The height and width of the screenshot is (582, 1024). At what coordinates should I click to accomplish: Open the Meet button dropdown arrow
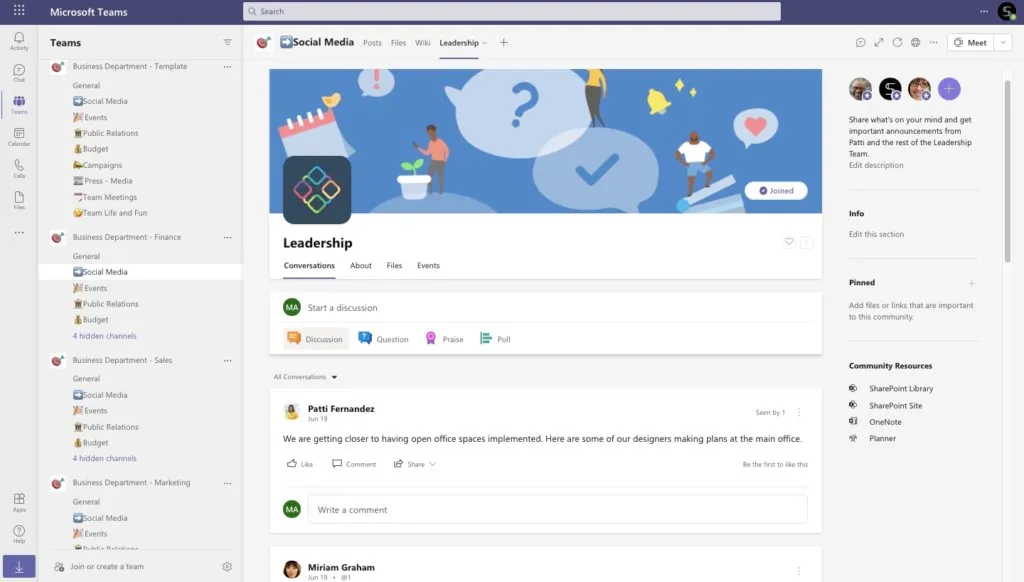[1003, 42]
